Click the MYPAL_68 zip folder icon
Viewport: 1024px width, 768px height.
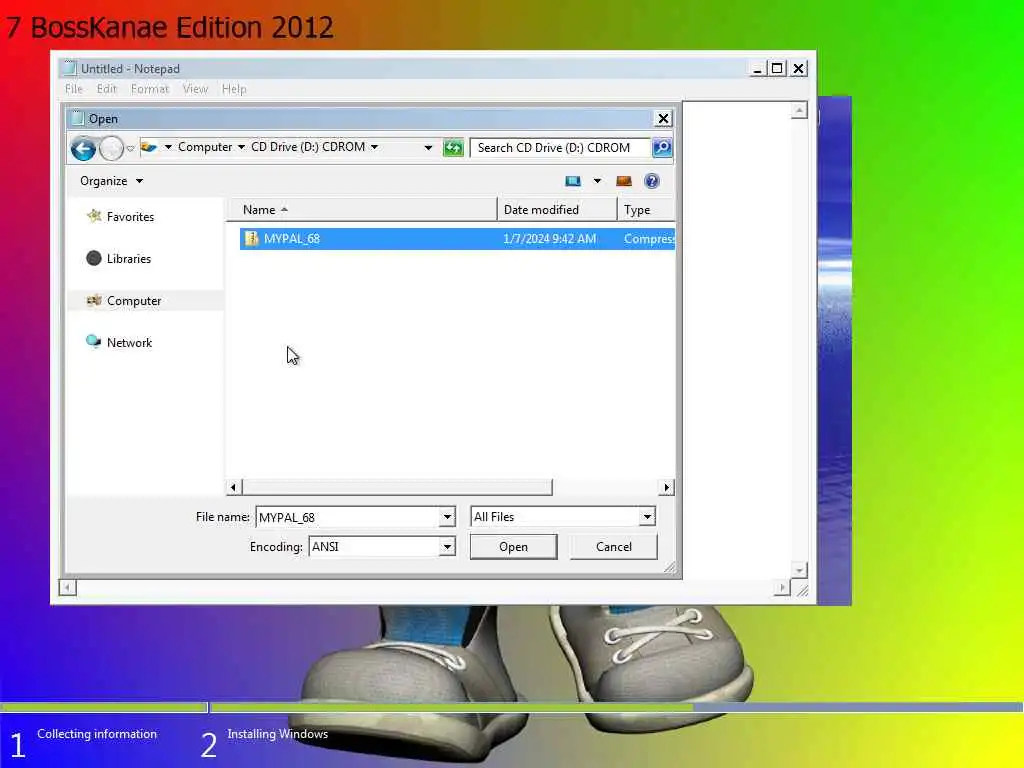pyautogui.click(x=251, y=239)
